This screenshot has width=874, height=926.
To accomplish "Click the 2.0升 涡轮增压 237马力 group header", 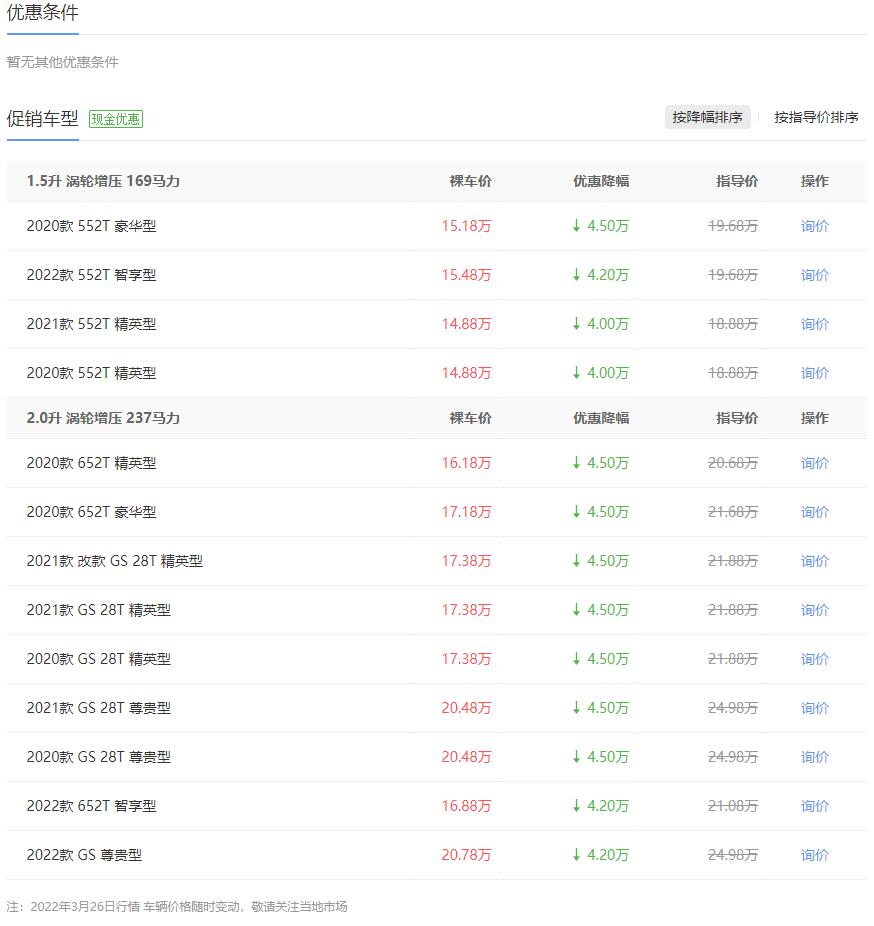I will [103, 418].
